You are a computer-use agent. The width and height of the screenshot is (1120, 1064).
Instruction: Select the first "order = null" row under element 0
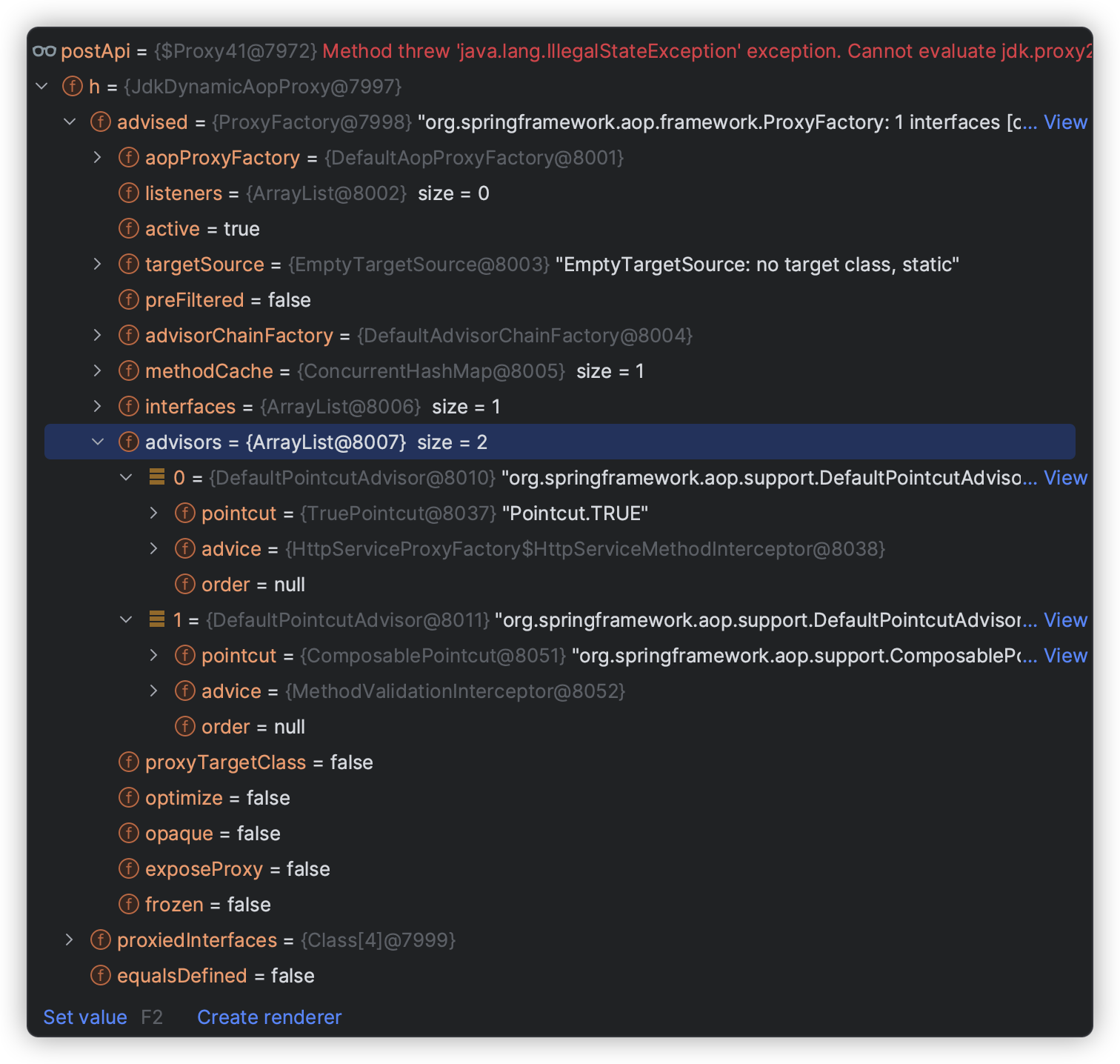253,585
